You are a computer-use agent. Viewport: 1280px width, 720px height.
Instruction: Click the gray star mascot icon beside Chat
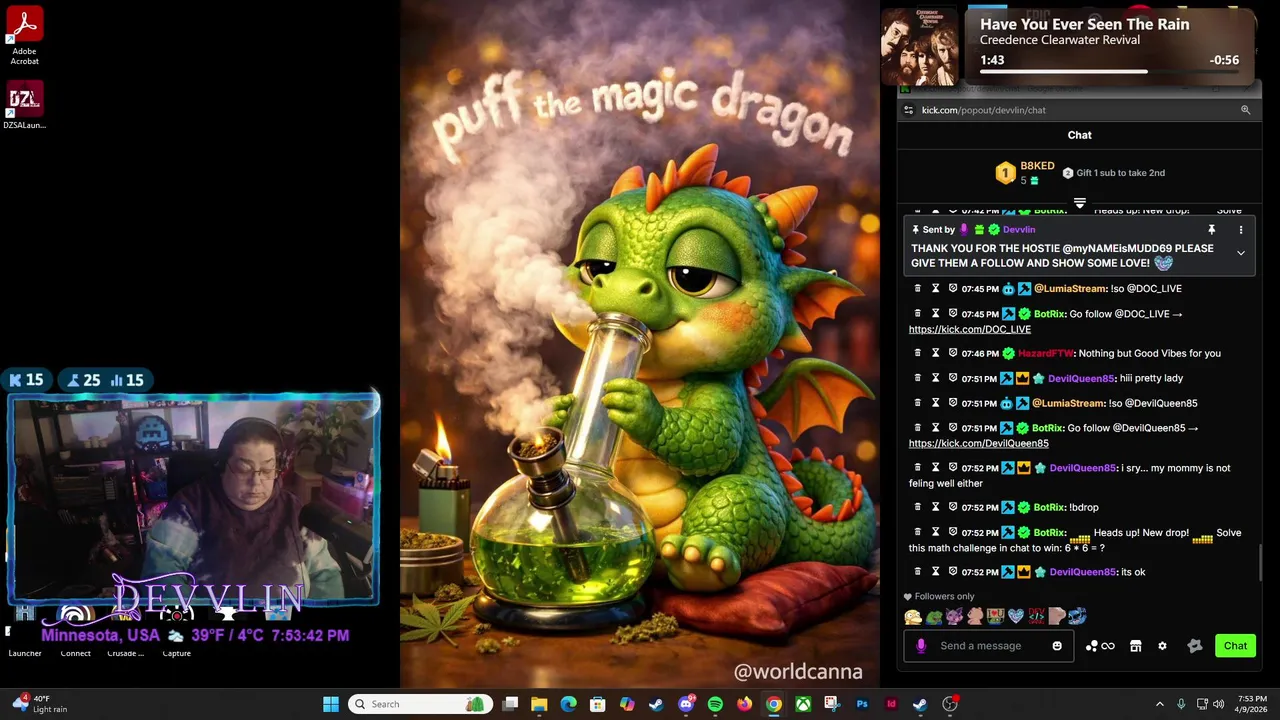pos(1194,646)
